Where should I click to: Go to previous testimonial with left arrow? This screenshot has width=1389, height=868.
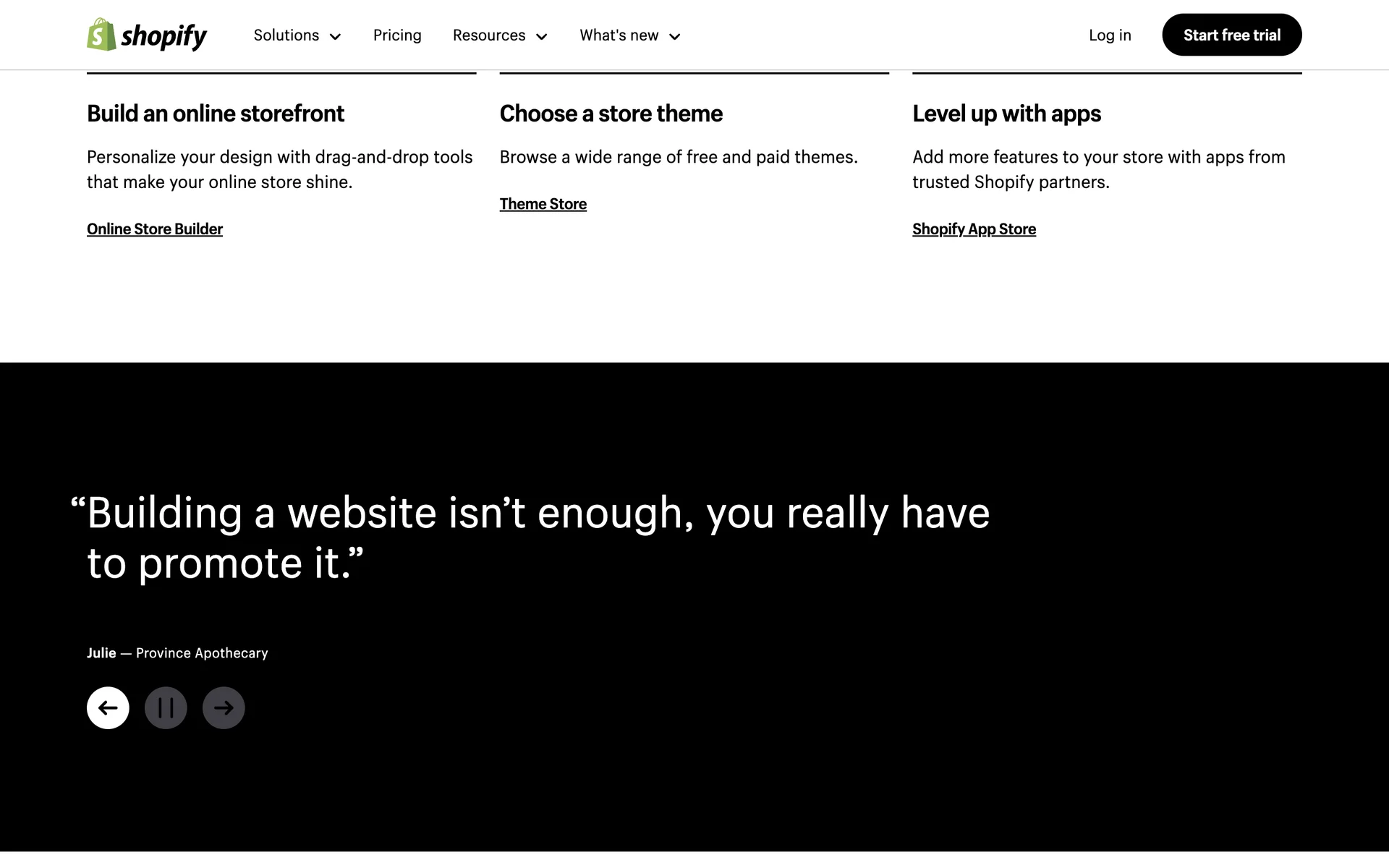(x=108, y=707)
